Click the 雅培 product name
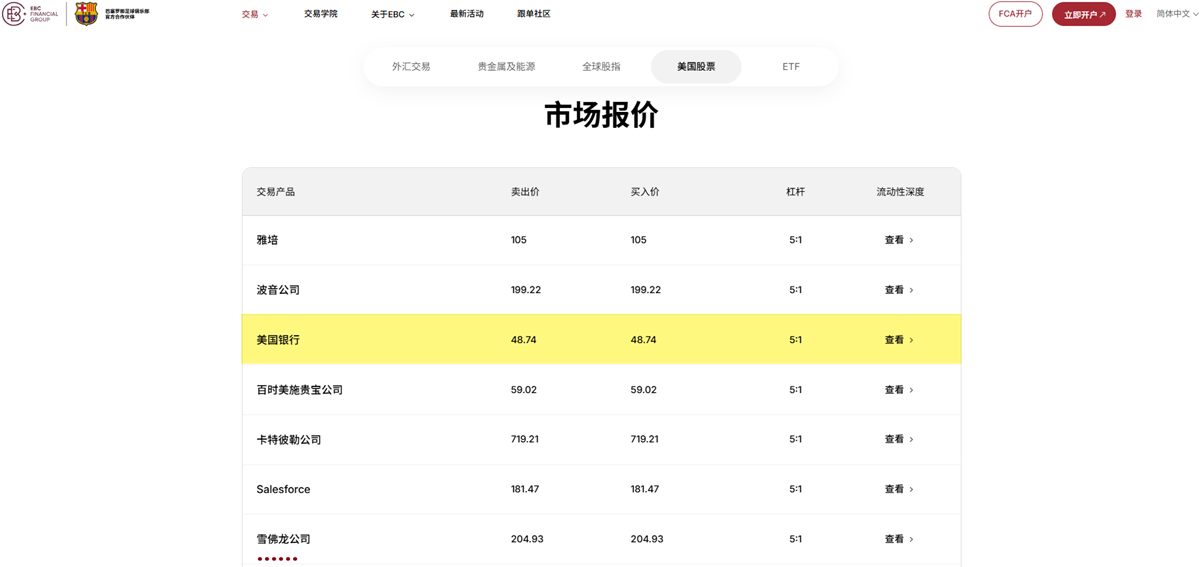 point(267,240)
